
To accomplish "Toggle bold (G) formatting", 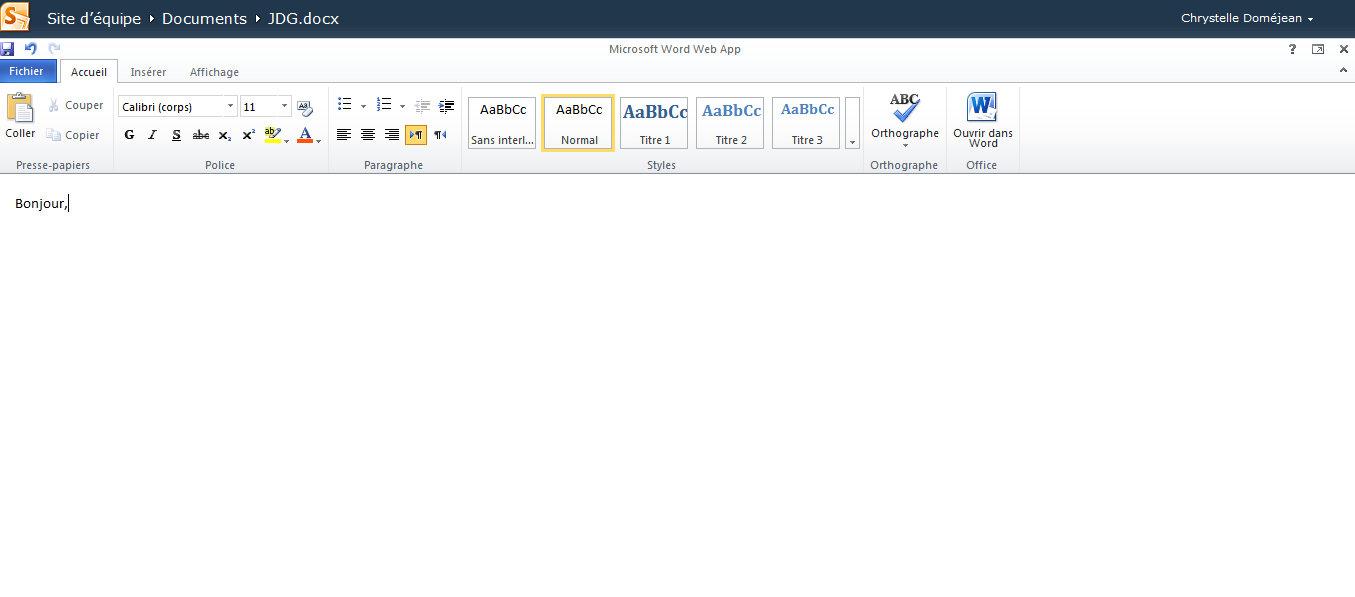I will tap(129, 135).
